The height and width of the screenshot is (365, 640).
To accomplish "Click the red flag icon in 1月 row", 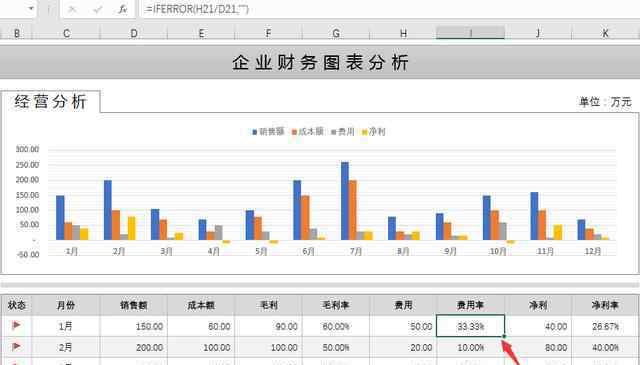I will pos(16,325).
